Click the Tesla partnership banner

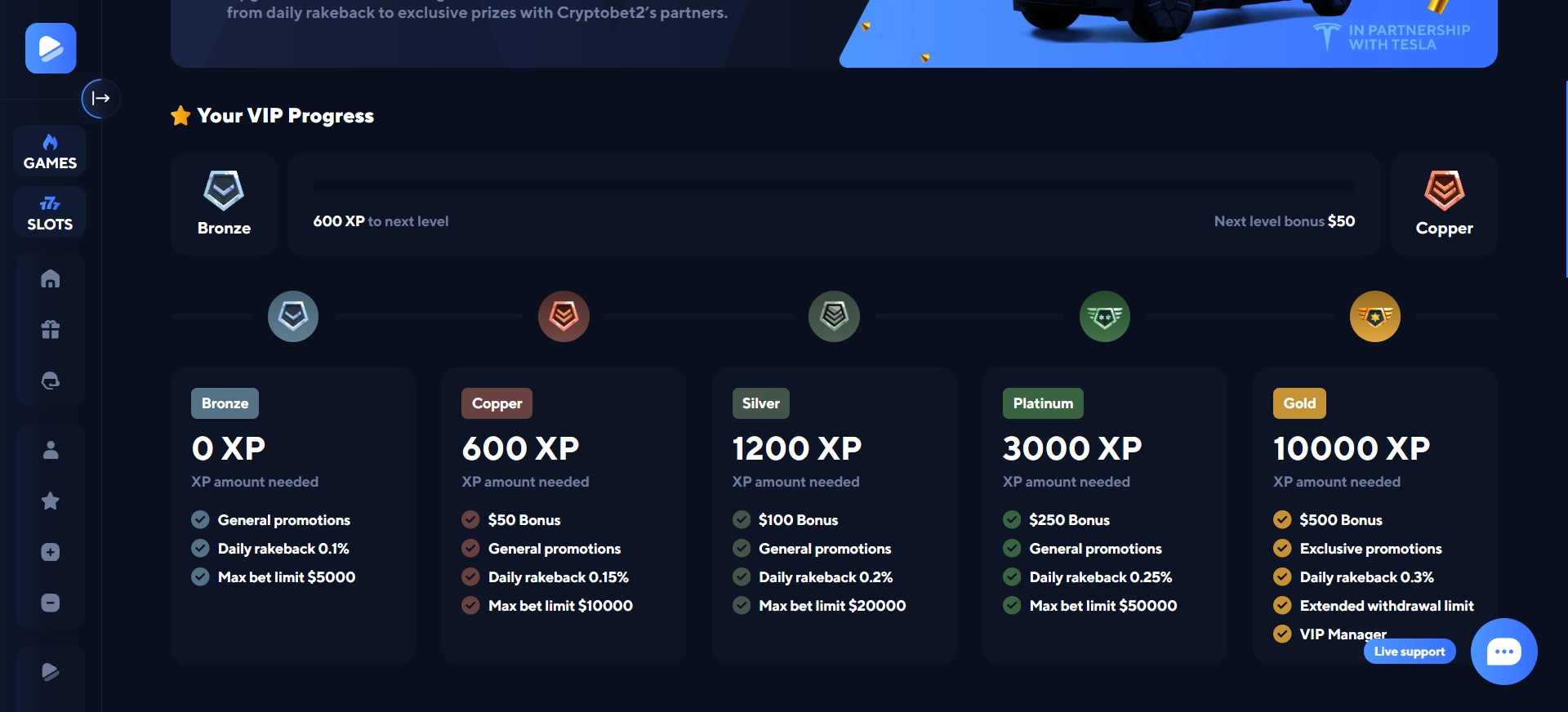[1168, 33]
